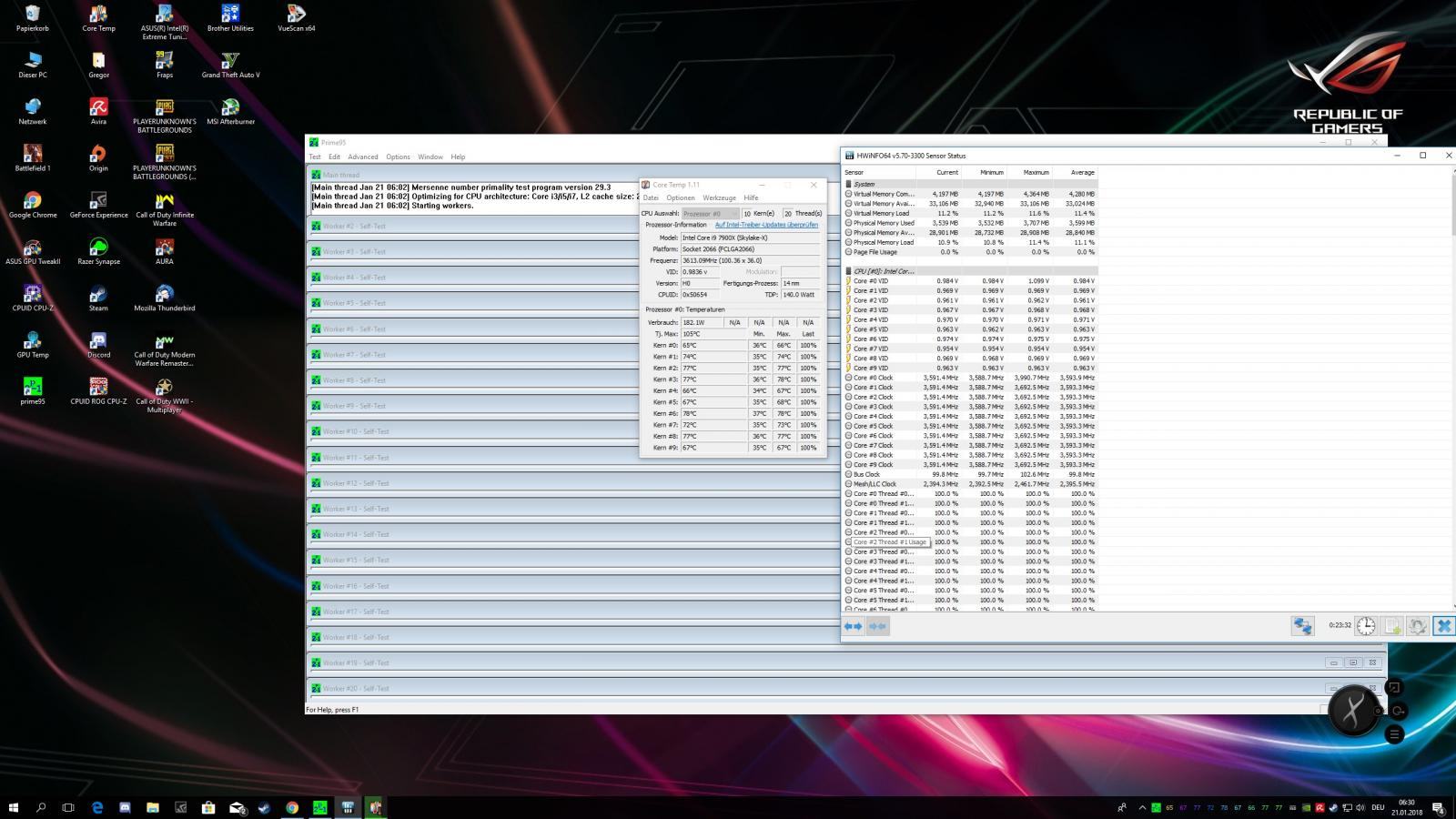Open HWiNFO sensor settings gear
Viewport: 1456px width, 819px height.
click(x=1417, y=626)
